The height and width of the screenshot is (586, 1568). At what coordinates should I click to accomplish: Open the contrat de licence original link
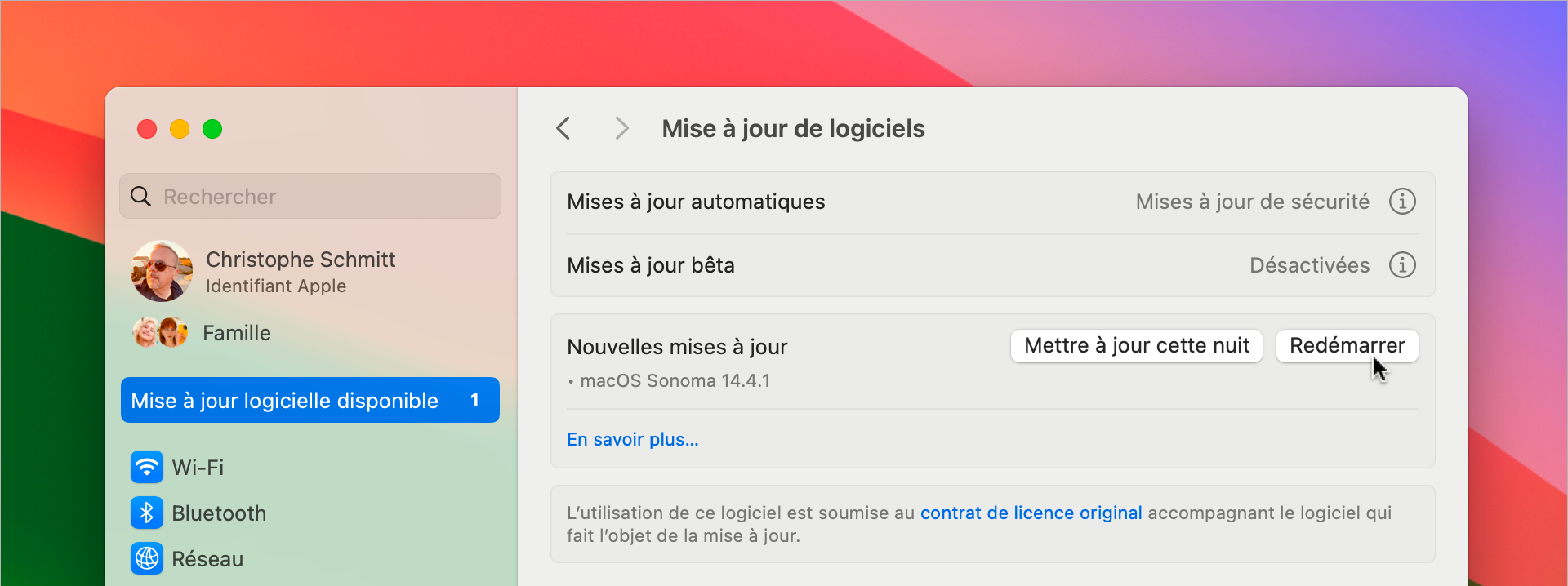click(x=1031, y=513)
